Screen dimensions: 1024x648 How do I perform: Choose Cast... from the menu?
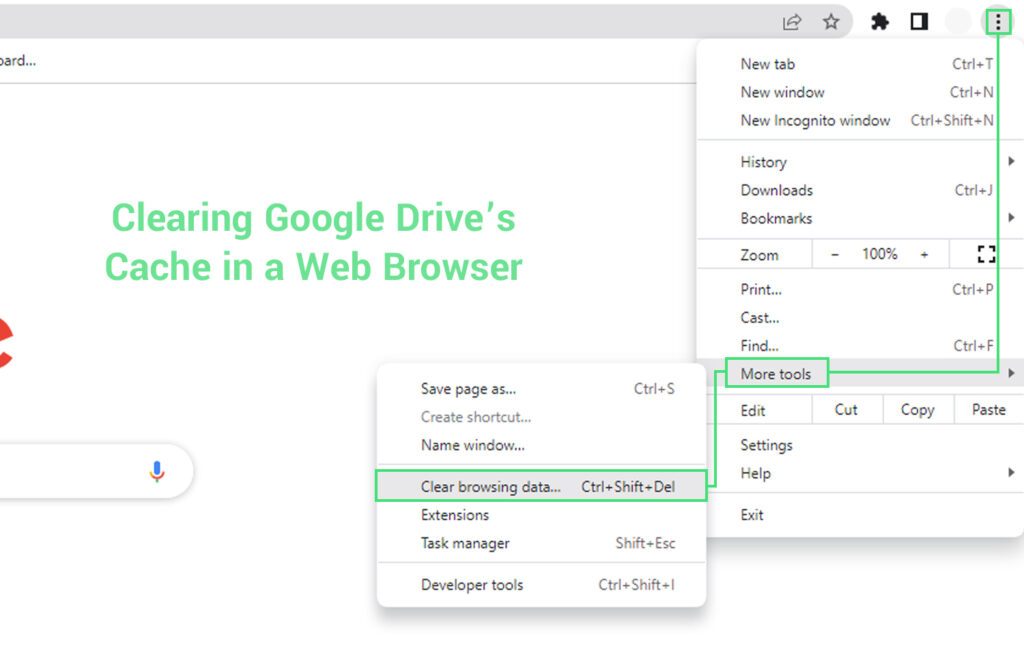pyautogui.click(x=860, y=317)
